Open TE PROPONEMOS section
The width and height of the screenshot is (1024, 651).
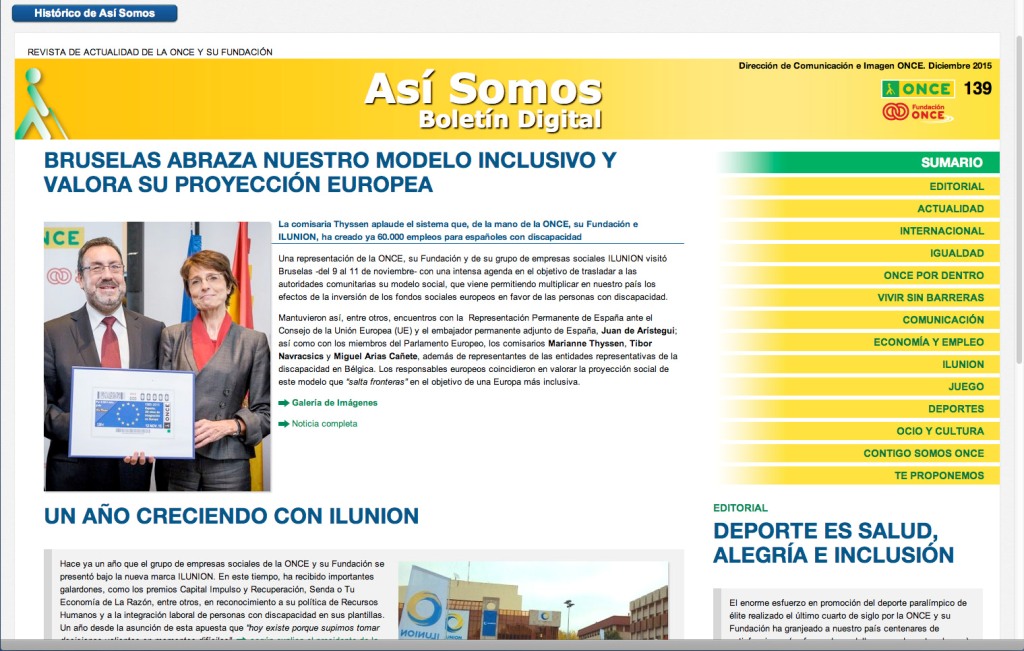tap(859, 475)
